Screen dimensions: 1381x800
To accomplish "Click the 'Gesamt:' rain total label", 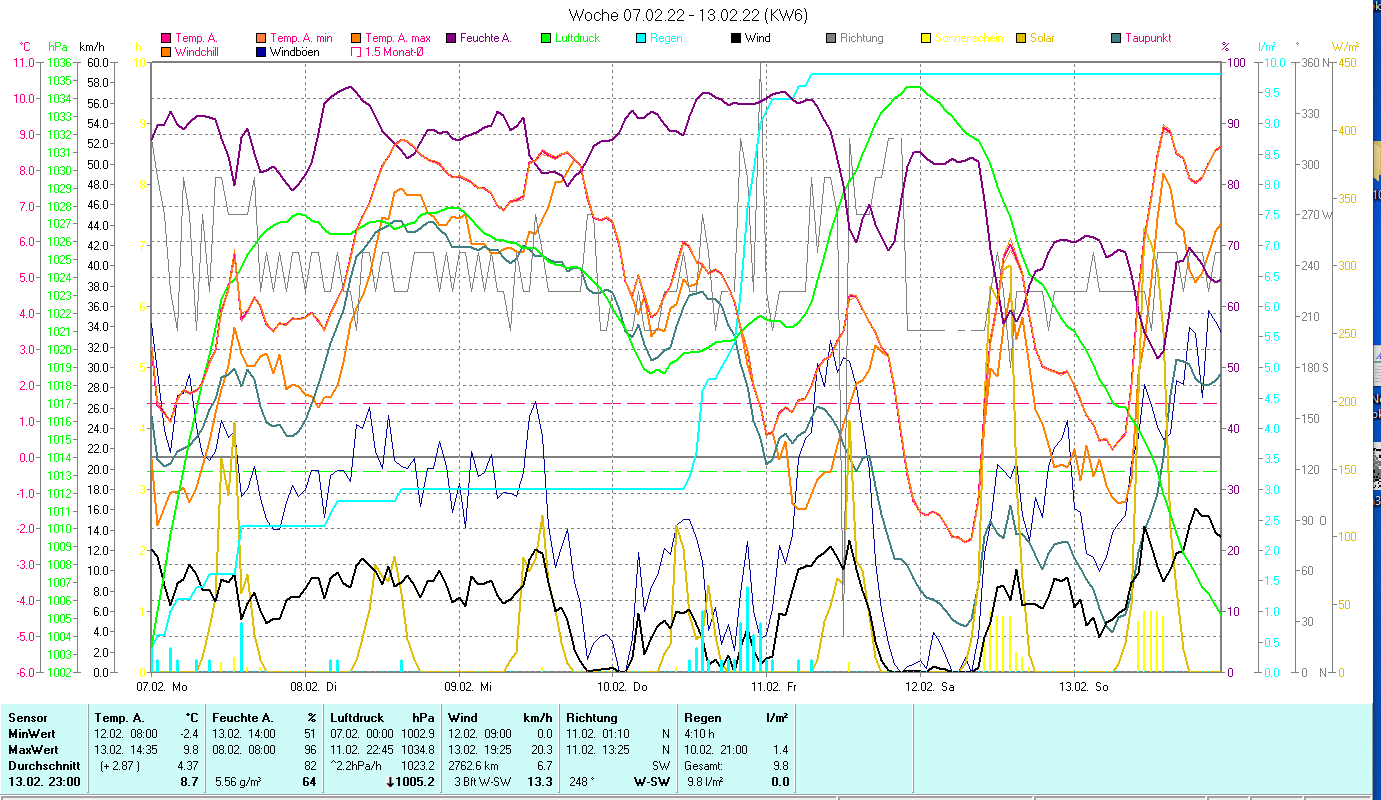I will pos(704,766).
